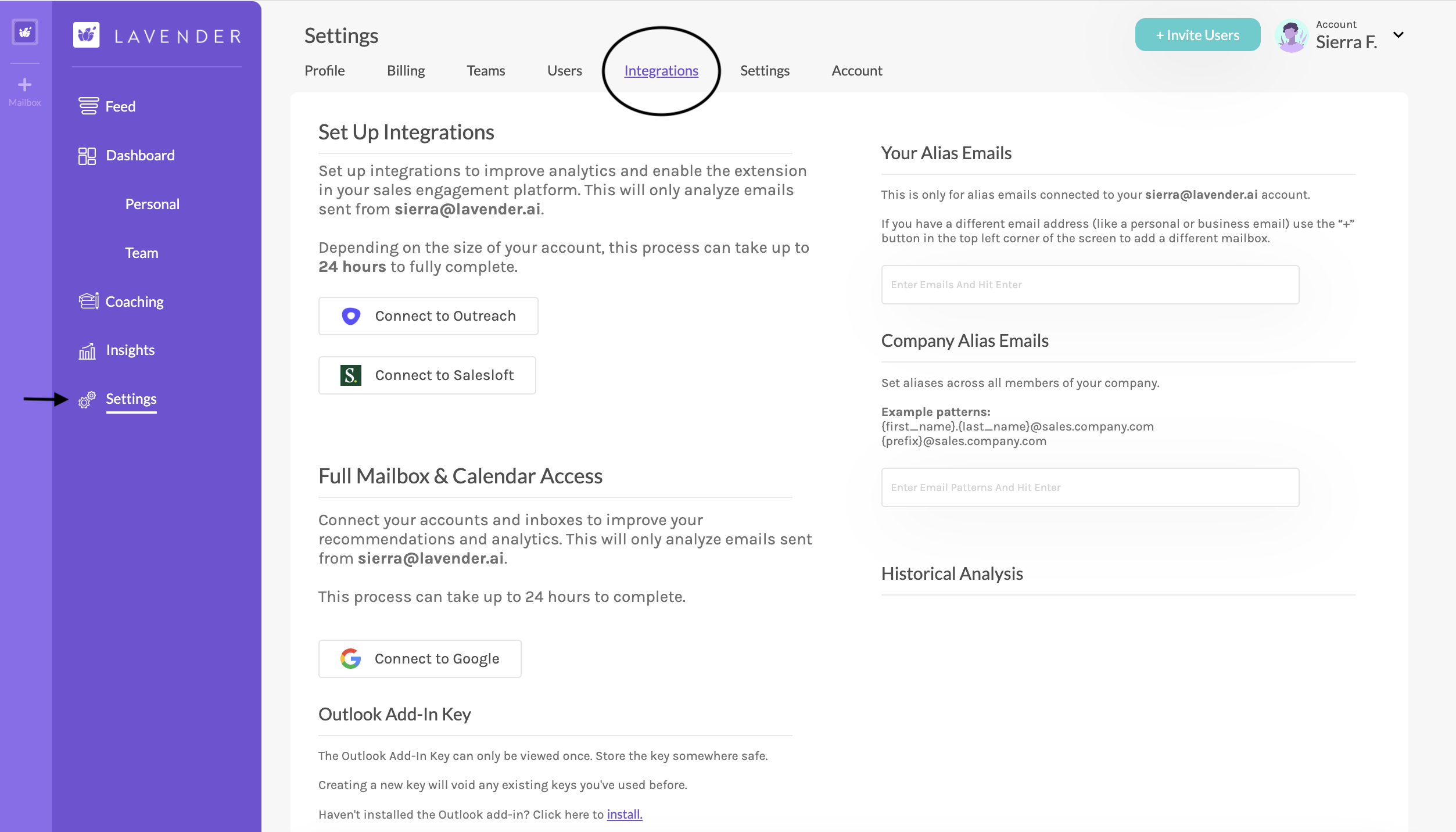
Task: Click Connect to Google button
Action: click(x=419, y=659)
